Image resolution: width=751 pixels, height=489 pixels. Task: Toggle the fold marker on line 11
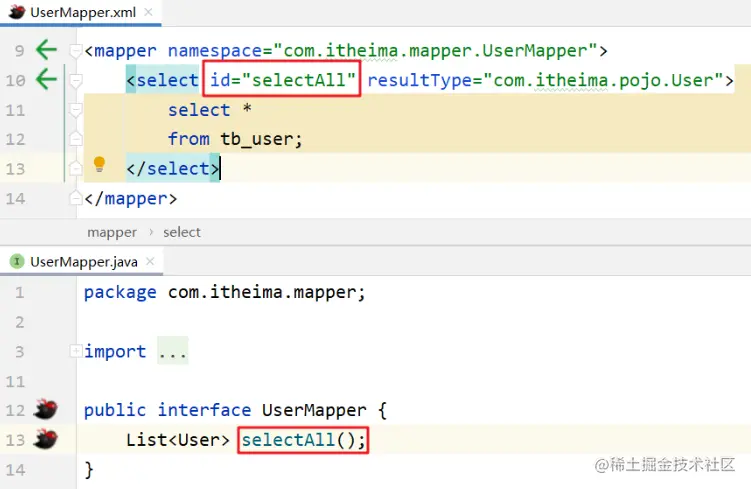(x=75, y=110)
